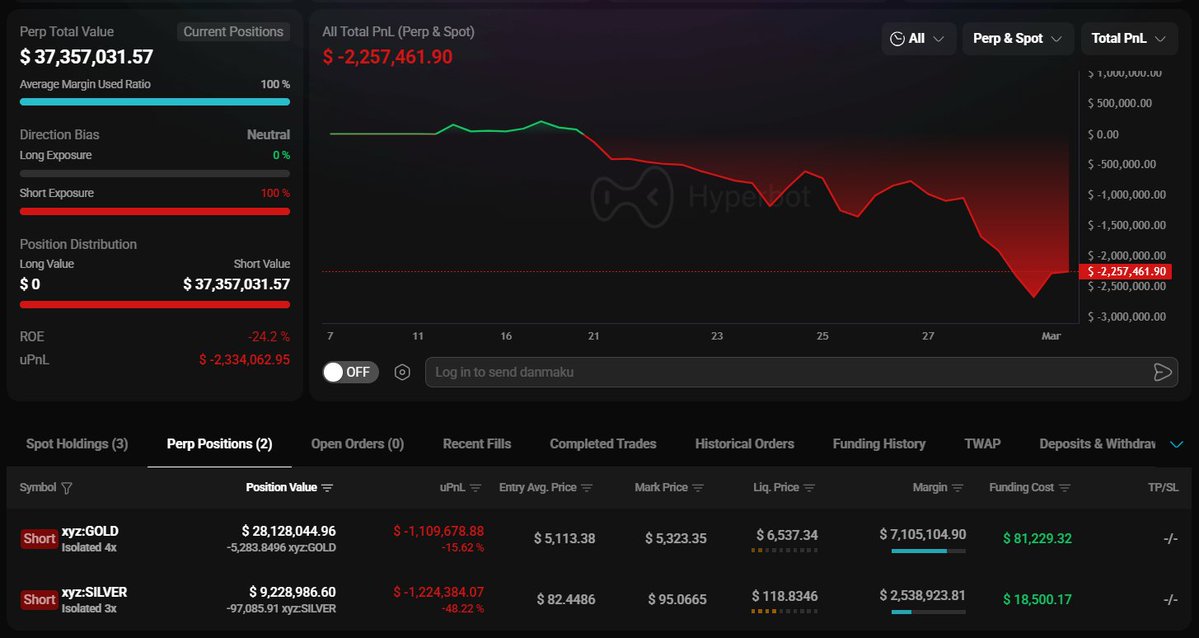
Task: Click the uPnL column sort icon
Action: 475,488
